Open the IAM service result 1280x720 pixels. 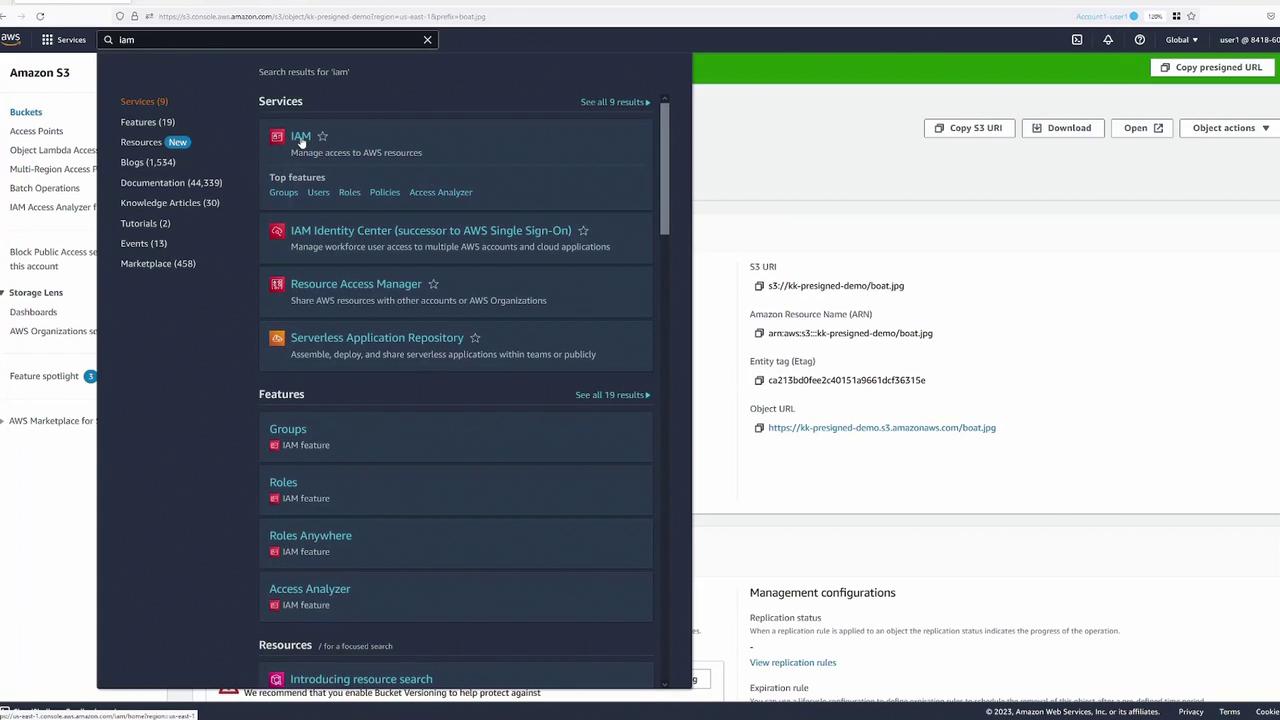coord(300,136)
